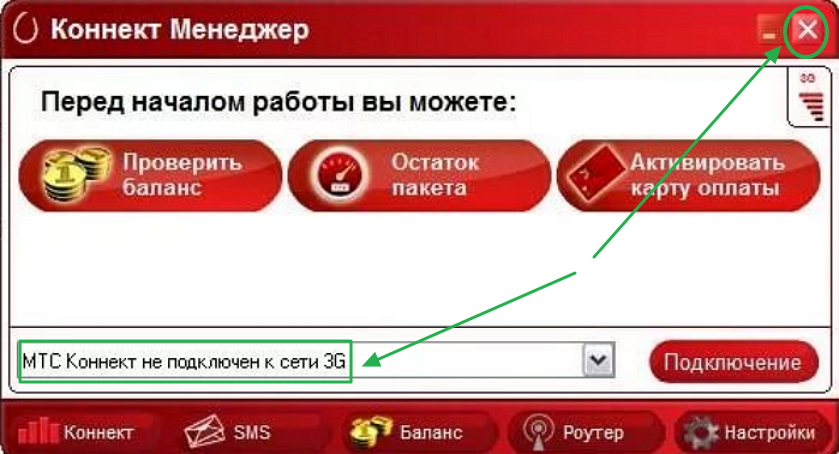
Task: Click the Подключение button
Action: [x=733, y=362]
